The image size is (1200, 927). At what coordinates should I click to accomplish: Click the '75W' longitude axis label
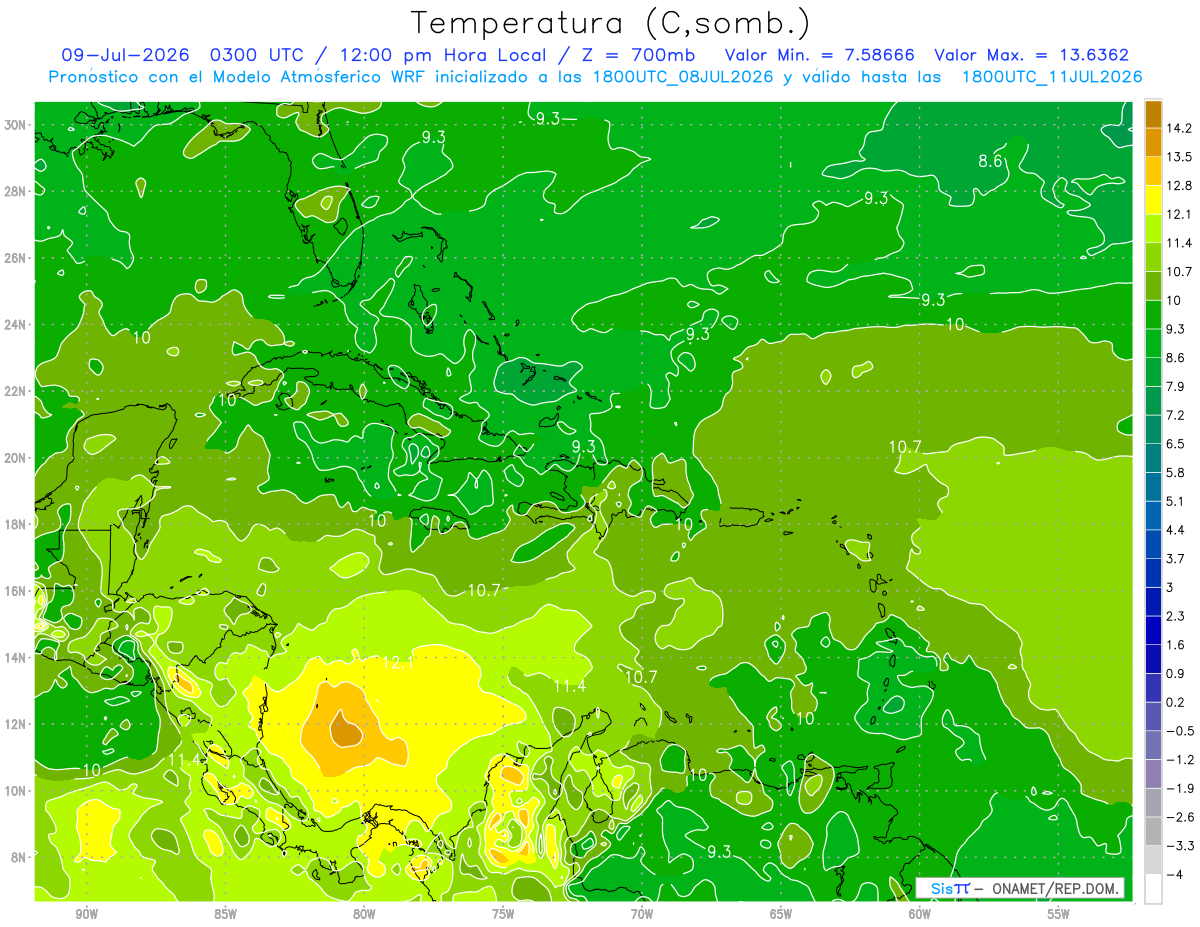pos(503,915)
